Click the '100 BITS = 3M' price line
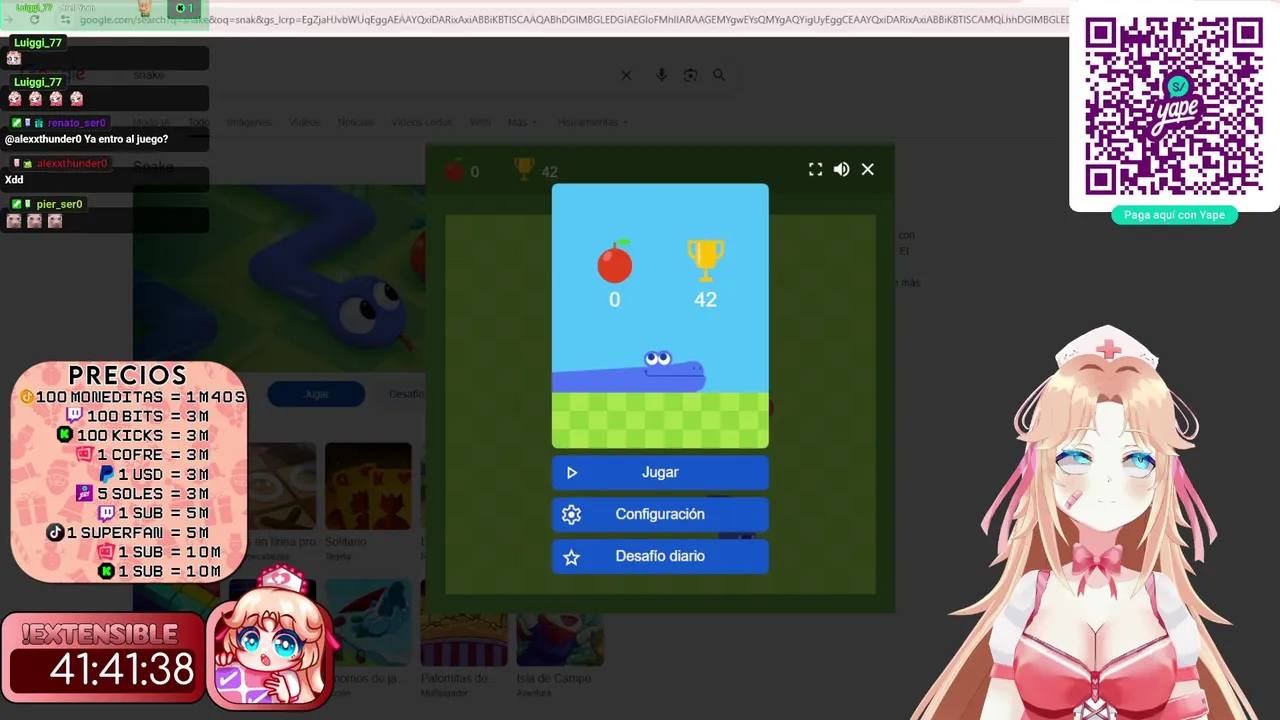 pos(138,416)
